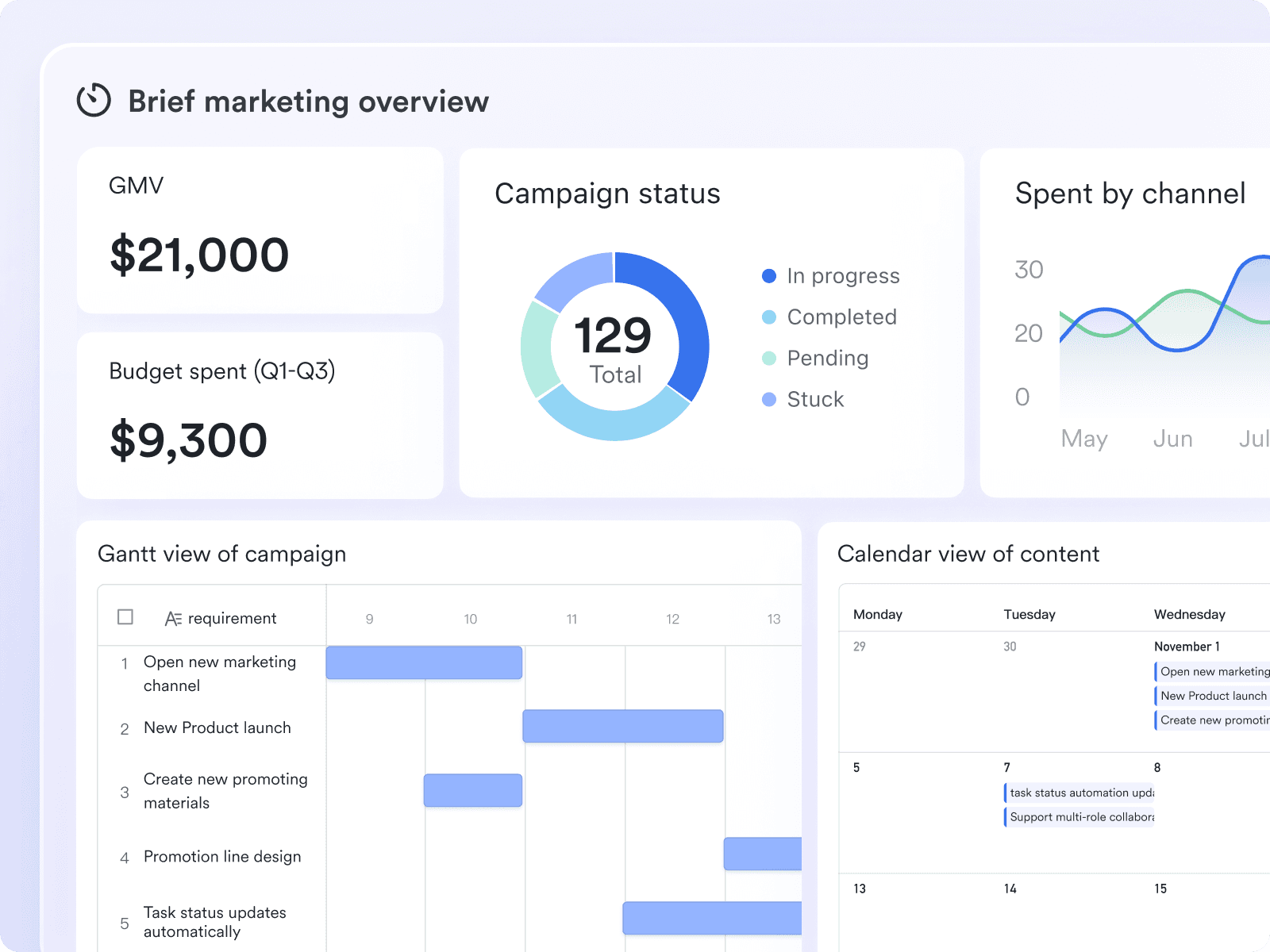The width and height of the screenshot is (1270, 952).
Task: Click day 10 in Gantt timeline header
Action: click(471, 619)
